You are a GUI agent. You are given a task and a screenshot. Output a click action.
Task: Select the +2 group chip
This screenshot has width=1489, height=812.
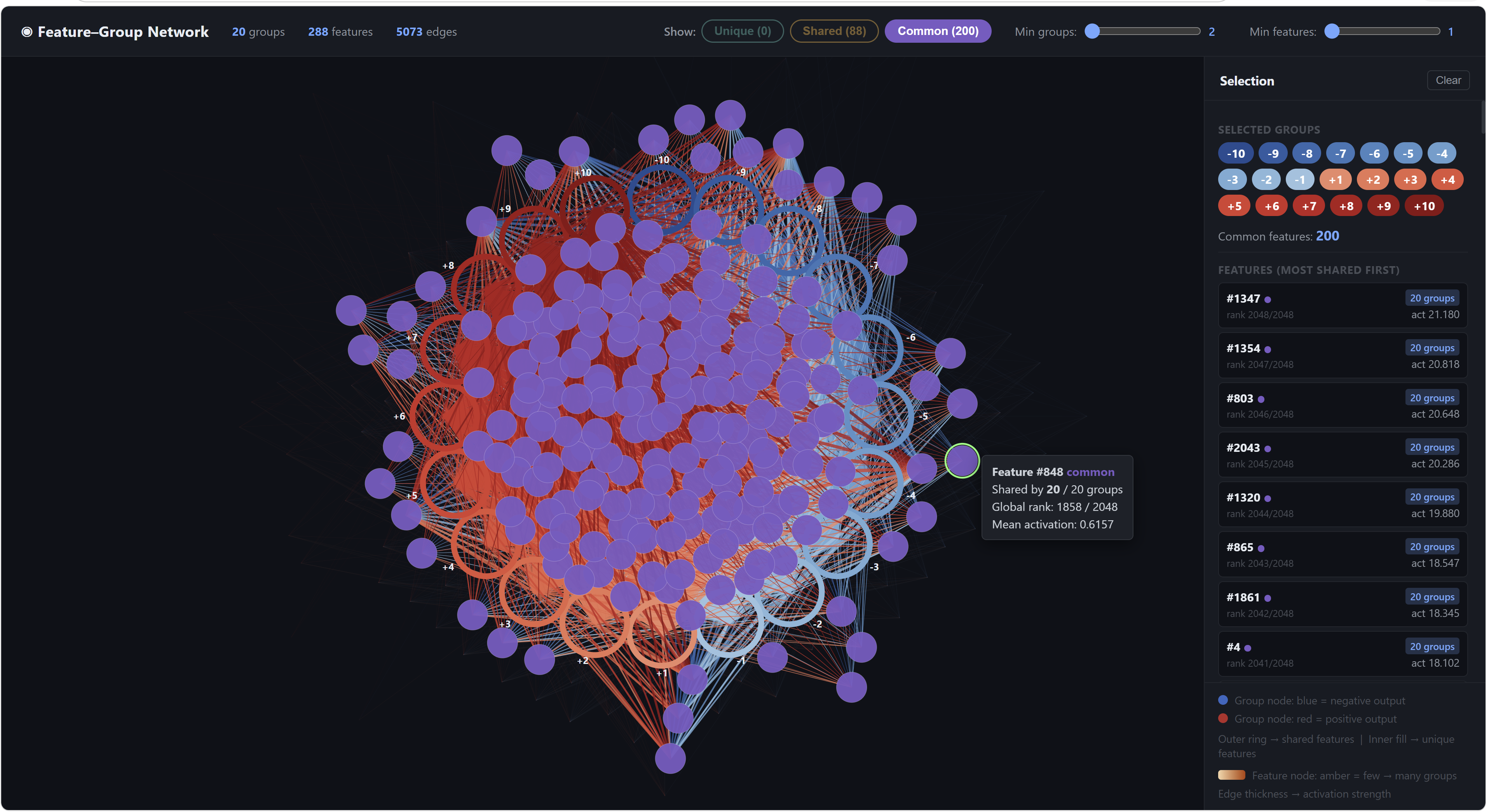click(x=1373, y=180)
